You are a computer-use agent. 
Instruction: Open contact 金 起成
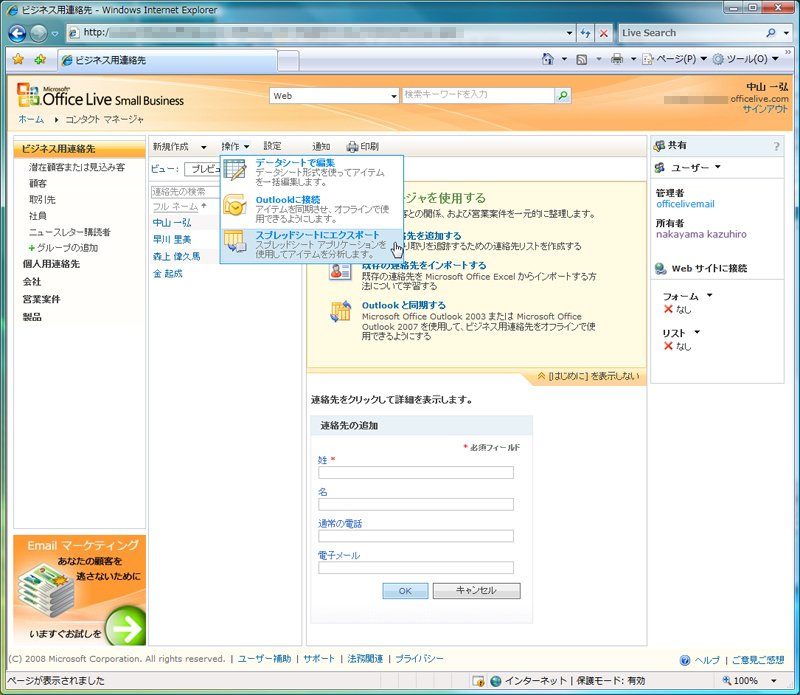(167, 274)
